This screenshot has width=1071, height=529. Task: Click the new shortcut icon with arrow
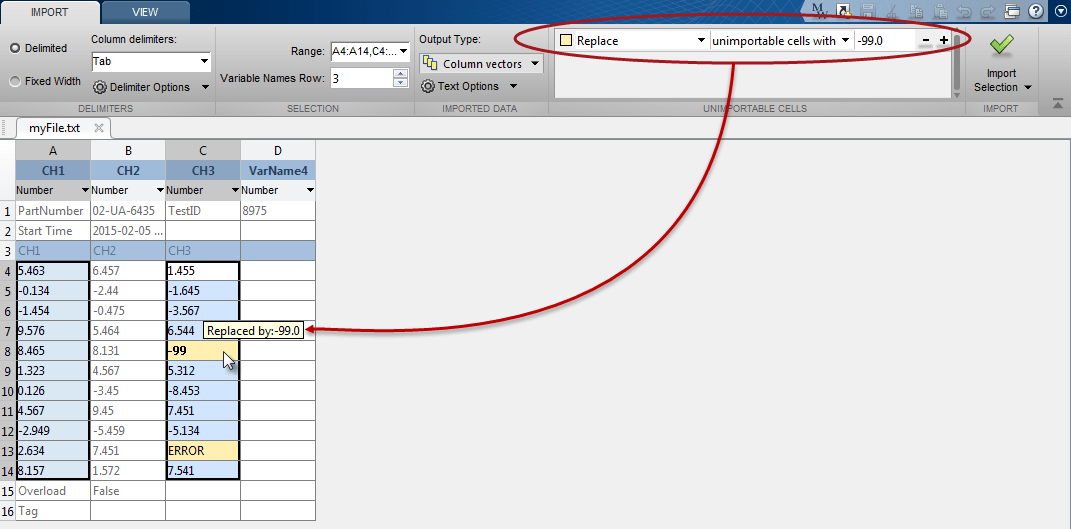click(x=845, y=10)
